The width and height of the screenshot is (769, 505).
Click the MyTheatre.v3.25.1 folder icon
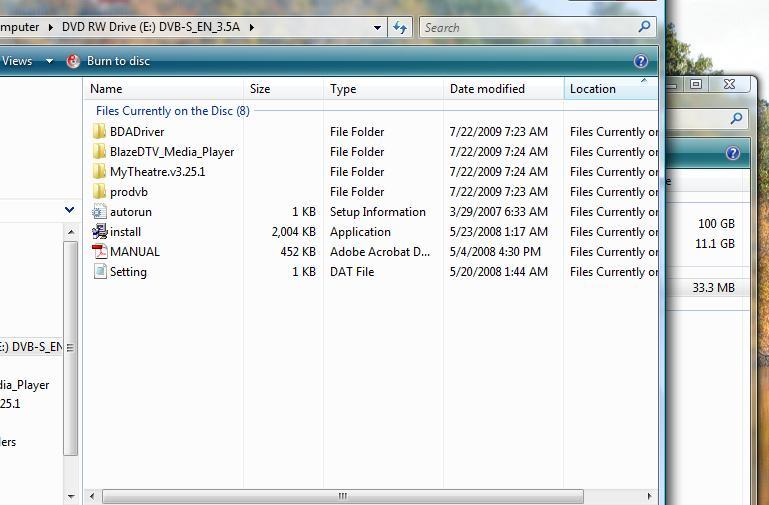[x=99, y=172]
